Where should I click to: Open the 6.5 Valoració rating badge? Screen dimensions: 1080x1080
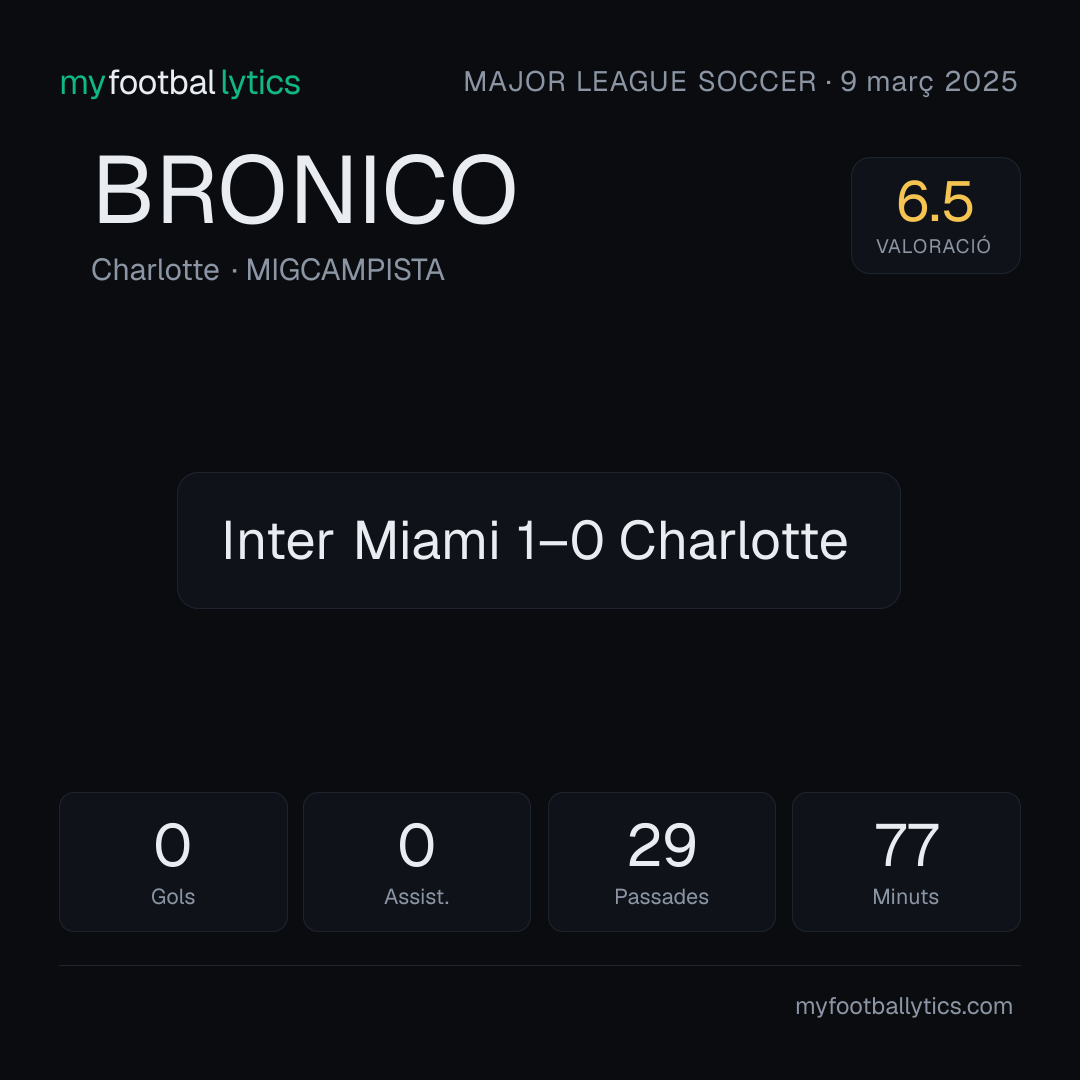click(x=935, y=216)
